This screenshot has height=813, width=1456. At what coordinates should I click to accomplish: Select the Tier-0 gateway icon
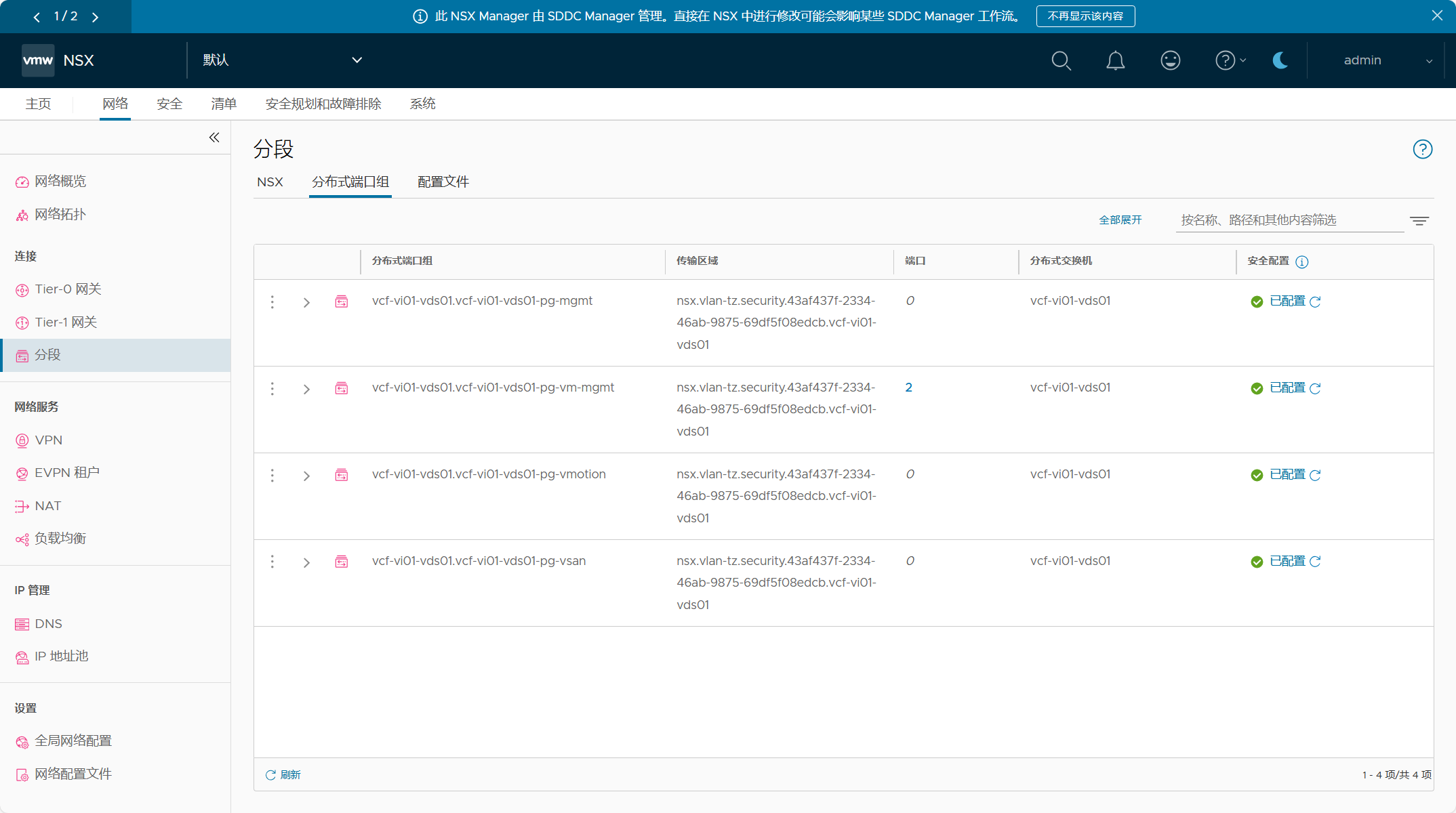click(22, 289)
